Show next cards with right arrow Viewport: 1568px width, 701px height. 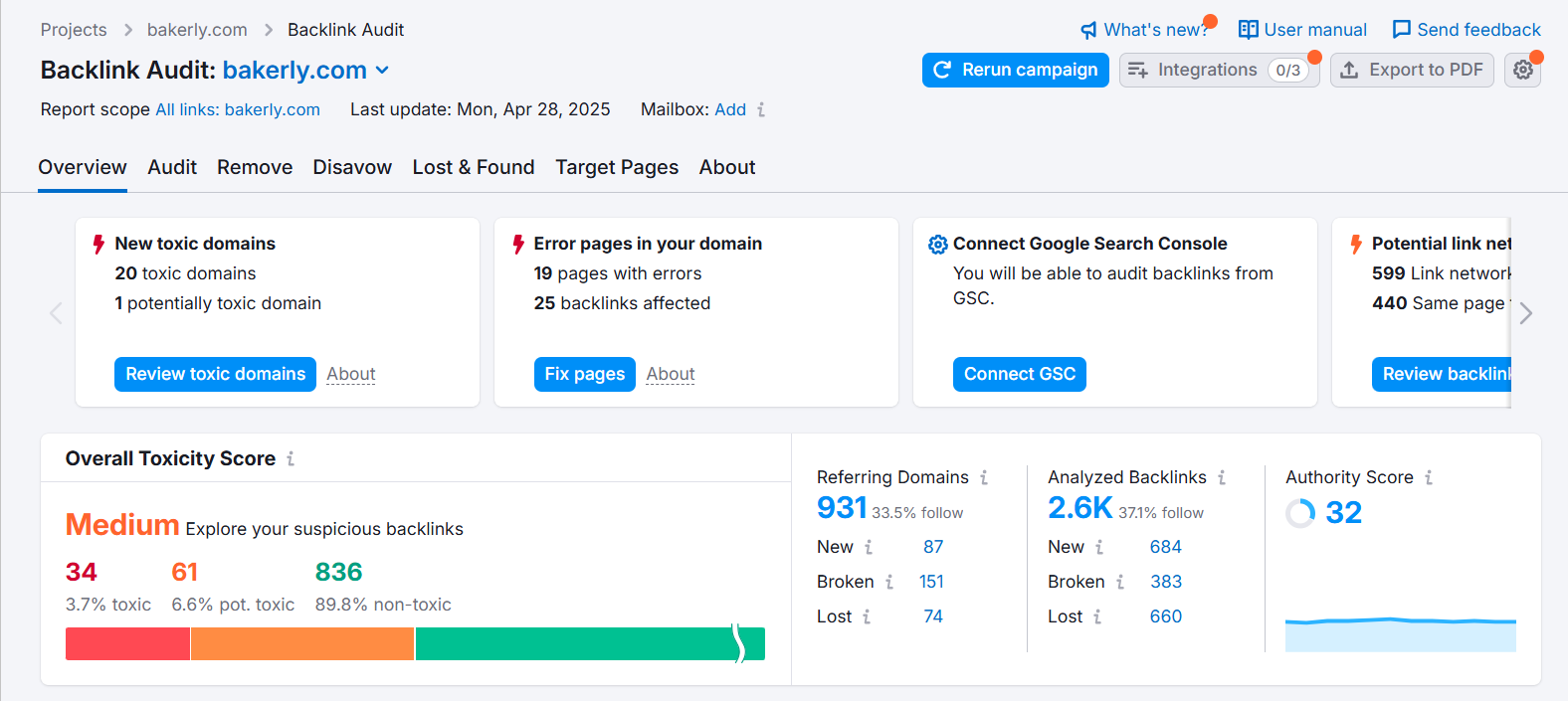click(1526, 313)
